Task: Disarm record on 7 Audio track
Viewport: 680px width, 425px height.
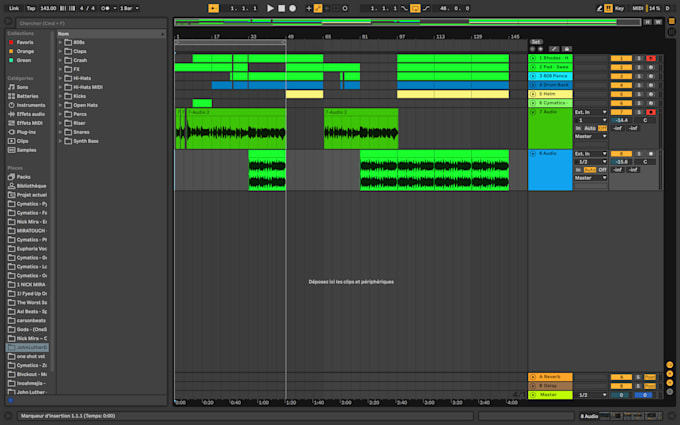Action: 651,112
